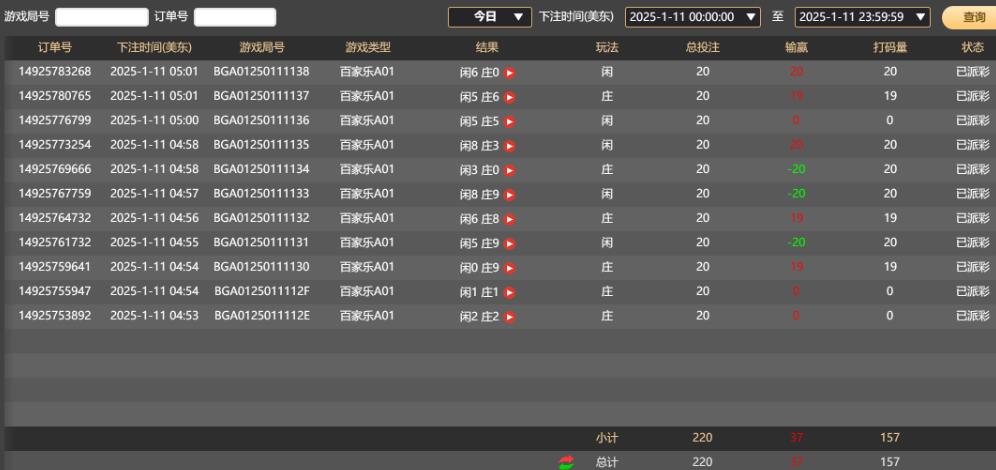The width and height of the screenshot is (996, 470).
Task: Click win/loss value for order 14925769666
Action: [797, 170]
